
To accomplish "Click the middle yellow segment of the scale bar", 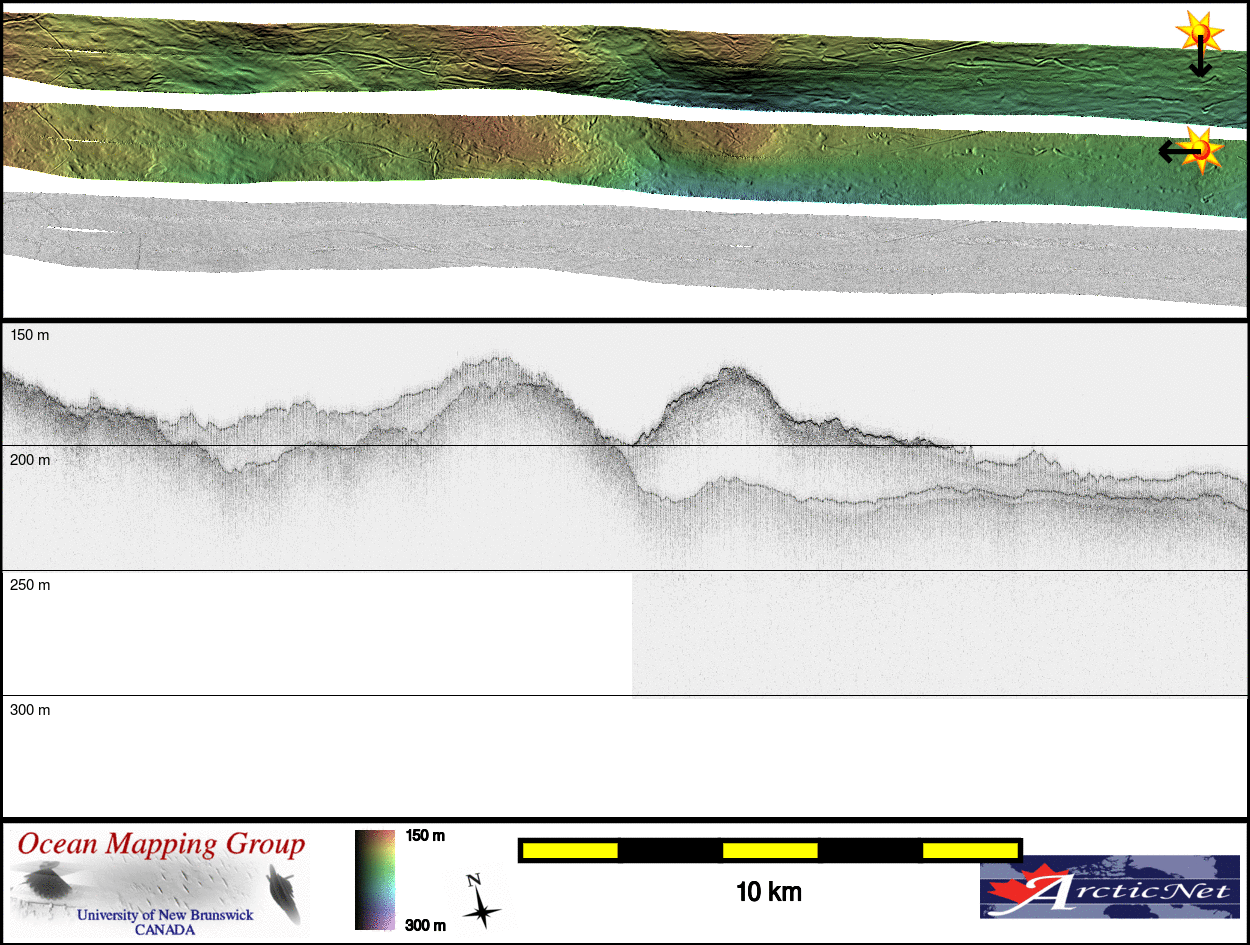I will 770,850.
